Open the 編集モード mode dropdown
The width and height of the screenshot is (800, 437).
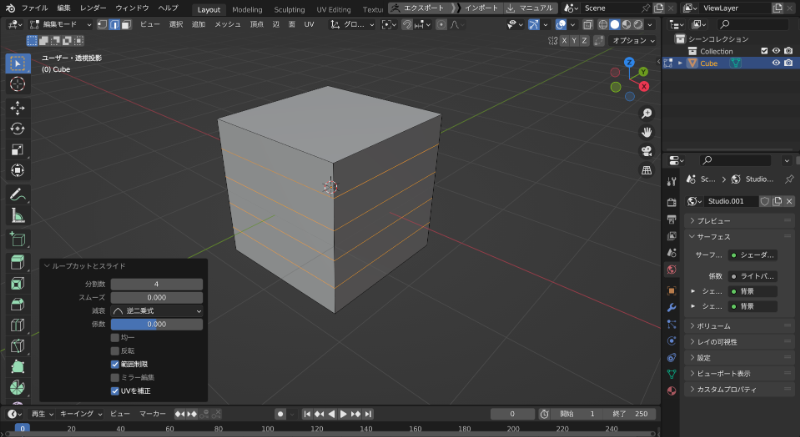[x=60, y=23]
